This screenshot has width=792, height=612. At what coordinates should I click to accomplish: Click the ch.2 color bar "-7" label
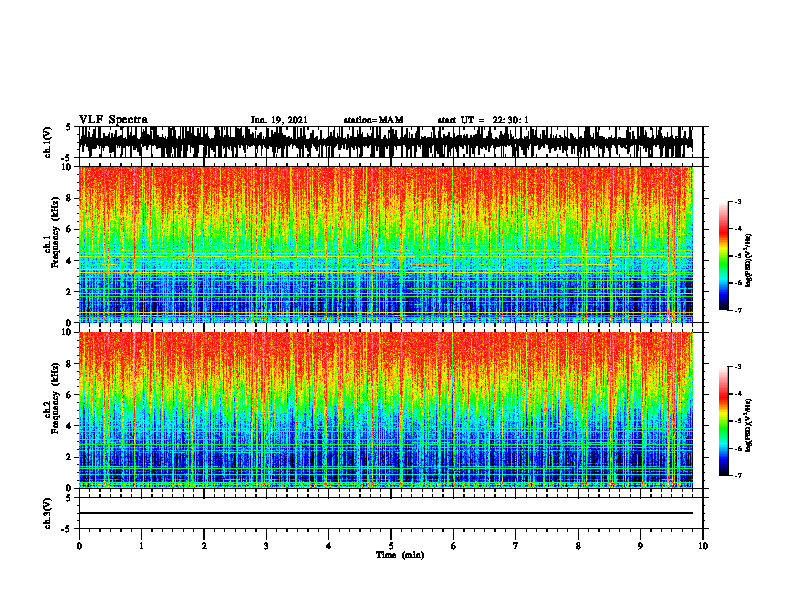pyautogui.click(x=738, y=475)
